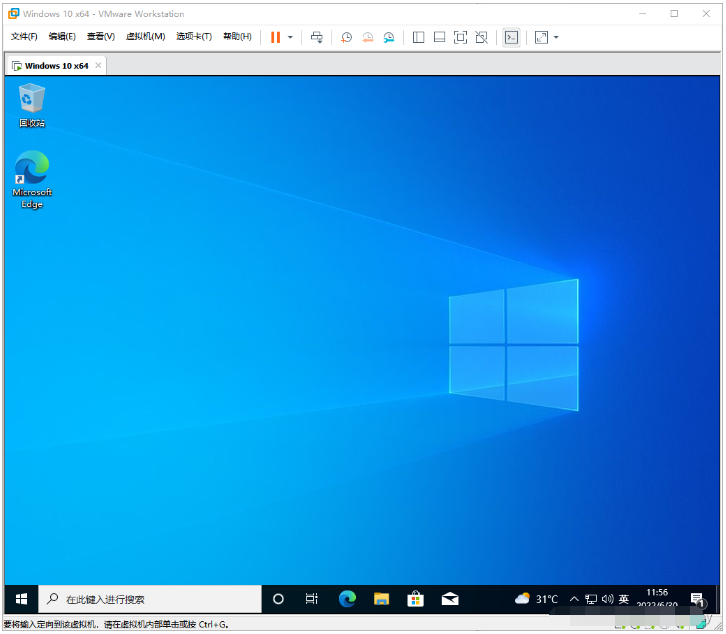The height and width of the screenshot is (634, 726).
Task: Take a snapshot of this virtual machine
Action: (346, 37)
